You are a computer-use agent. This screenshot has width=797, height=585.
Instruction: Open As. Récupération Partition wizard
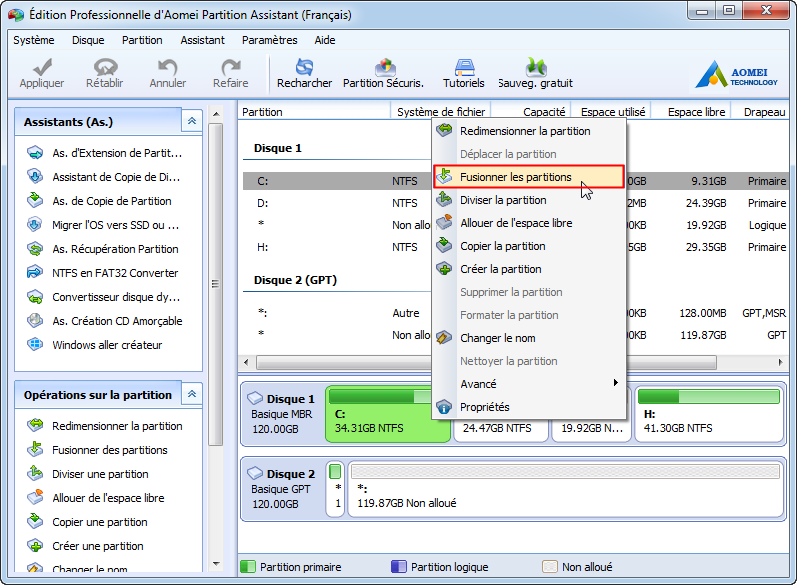pos(103,249)
